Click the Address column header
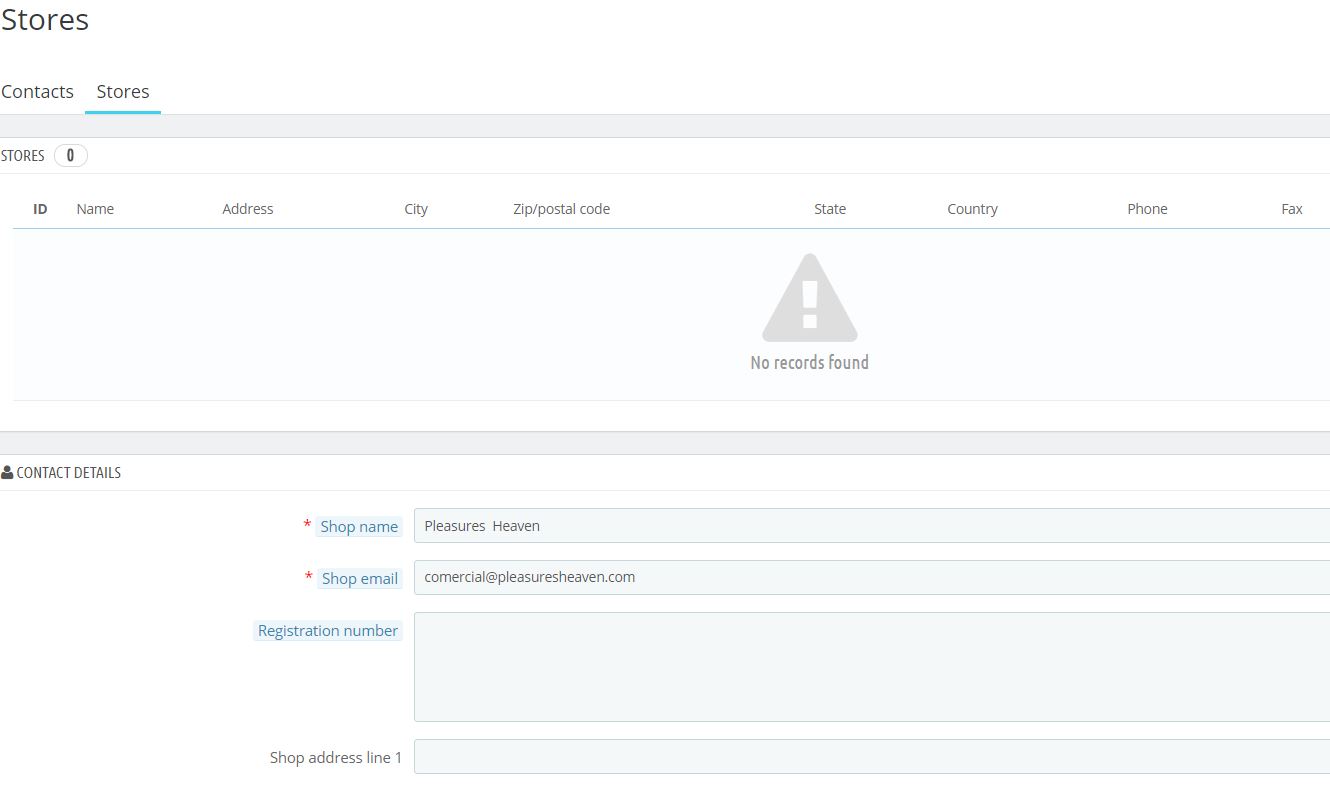This screenshot has width=1330, height=785. (x=248, y=209)
